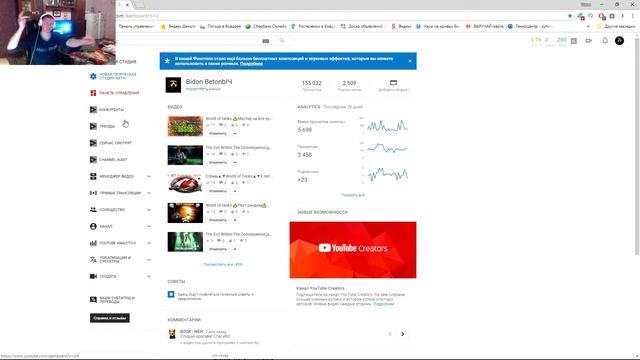Go to next new features card arrow

(403, 334)
